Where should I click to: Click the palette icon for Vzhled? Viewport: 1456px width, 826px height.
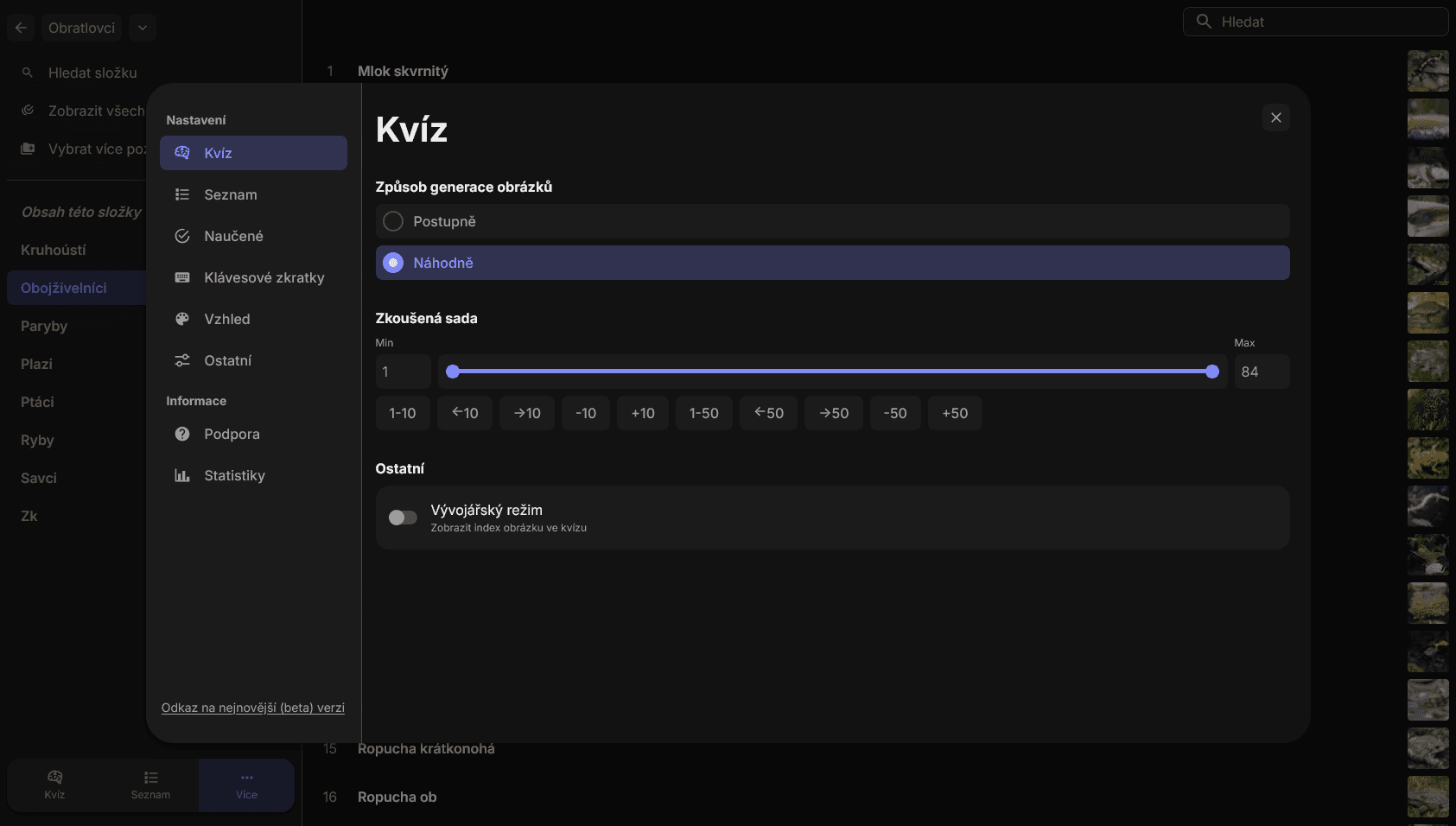coord(182,319)
